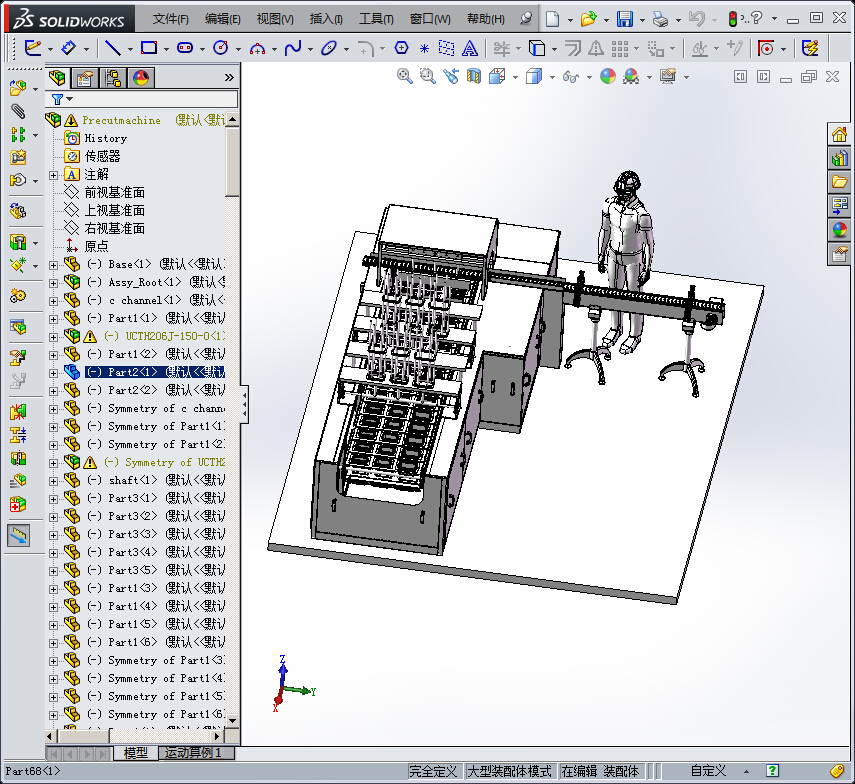Open the Design Library task pane icon
This screenshot has height=784, width=855.
tap(839, 158)
